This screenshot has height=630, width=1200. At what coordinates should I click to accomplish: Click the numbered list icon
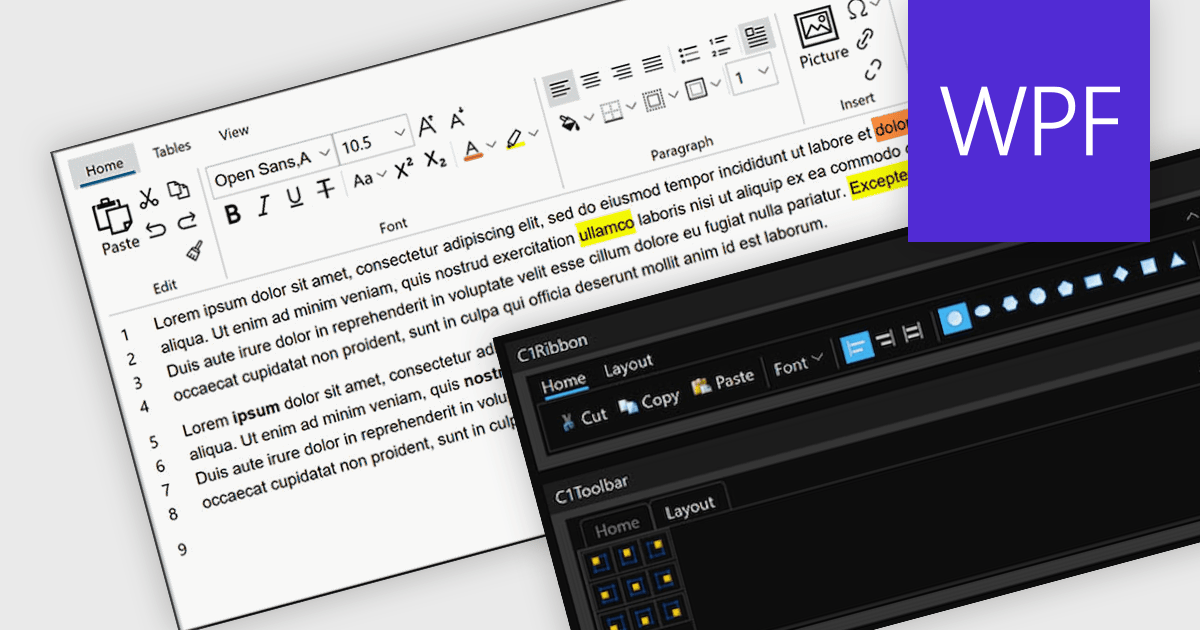tap(718, 48)
